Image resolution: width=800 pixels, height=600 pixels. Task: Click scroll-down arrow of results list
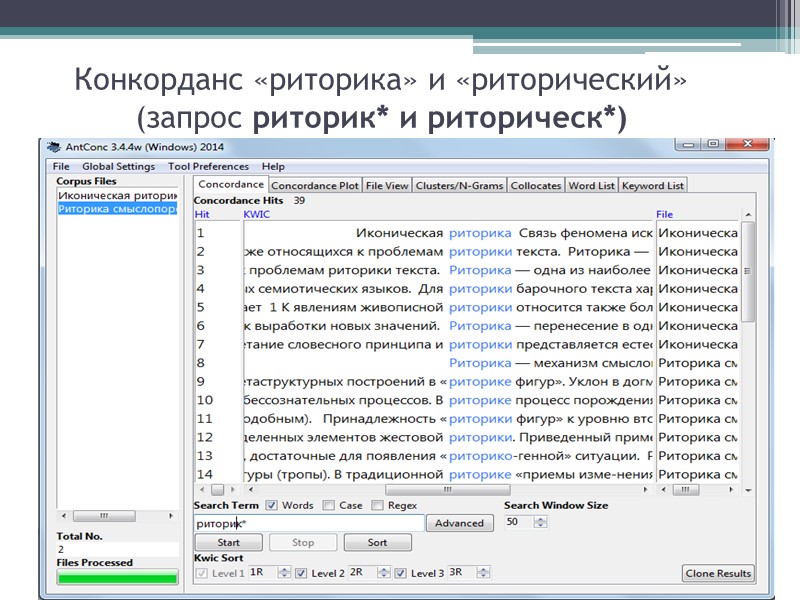[x=748, y=490]
